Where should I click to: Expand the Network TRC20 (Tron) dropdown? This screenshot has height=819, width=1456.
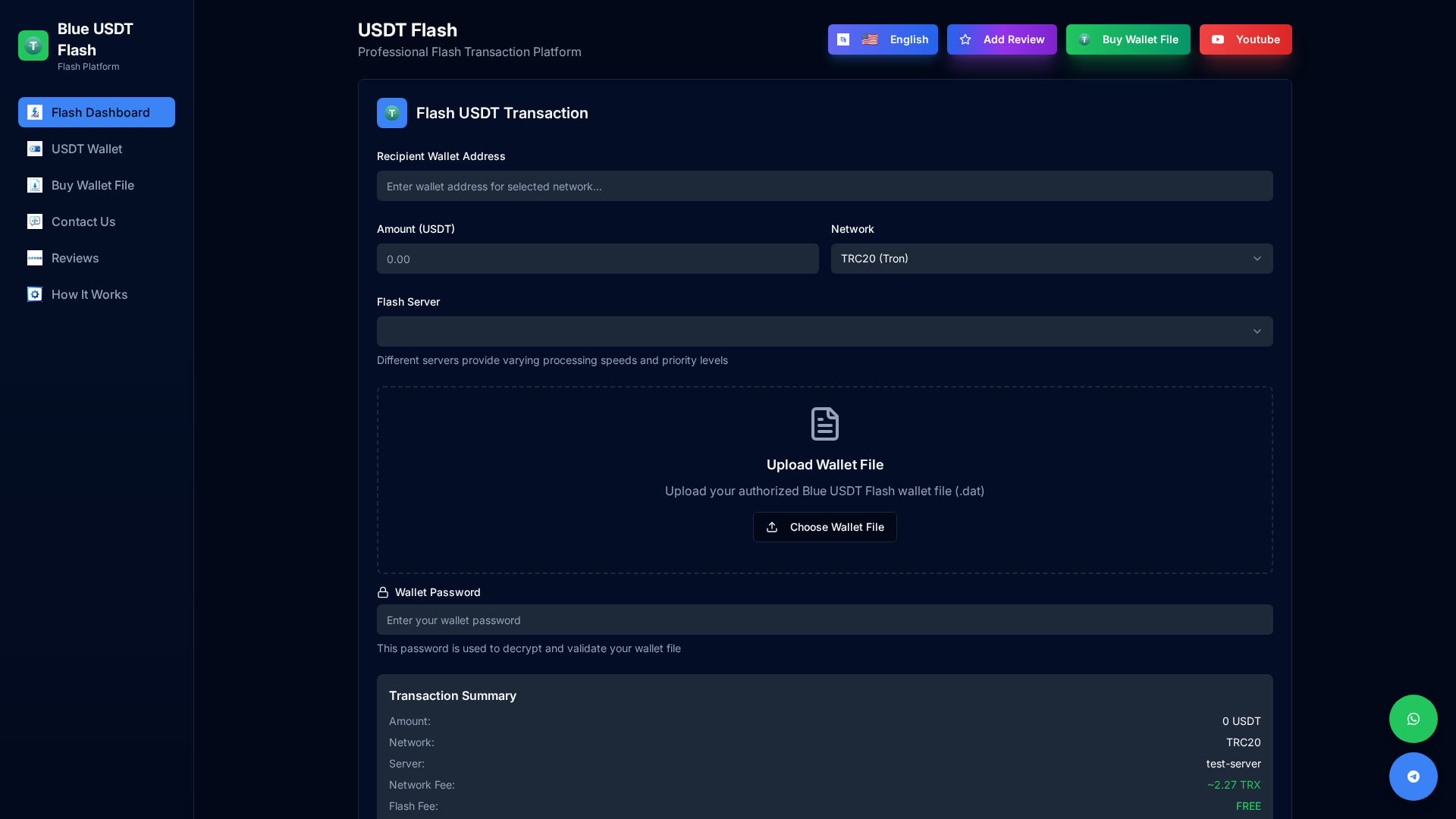click(1052, 259)
